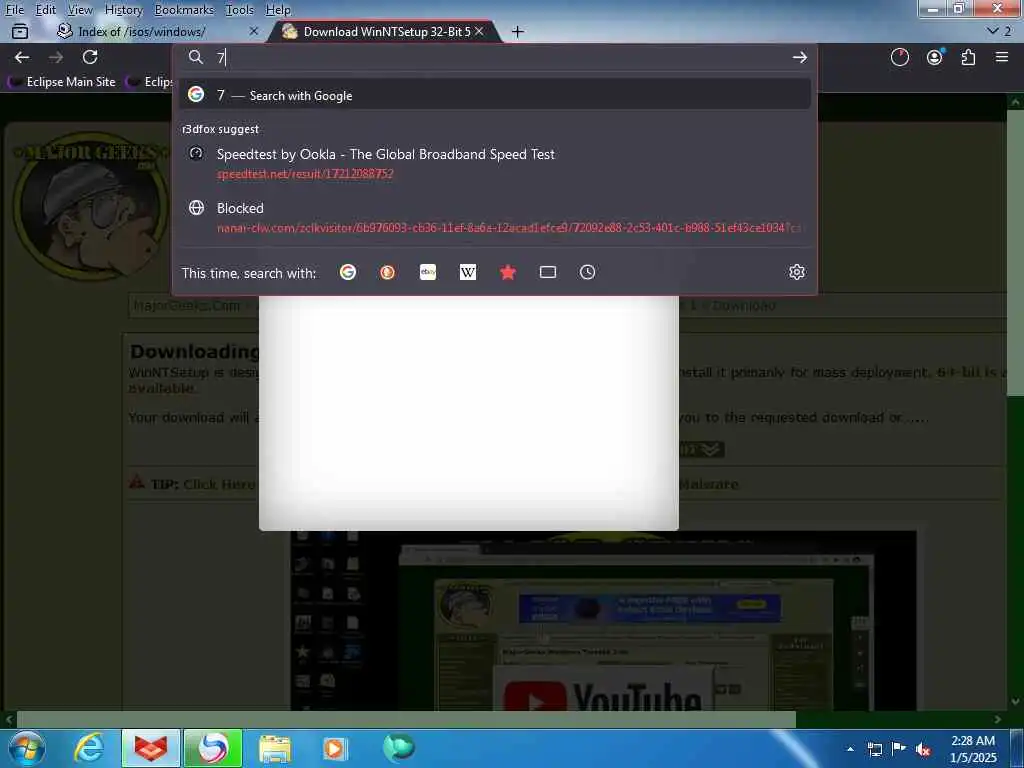The height and width of the screenshot is (768, 1024).
Task: Search this time with Wikipedia icon
Action: coord(468,272)
